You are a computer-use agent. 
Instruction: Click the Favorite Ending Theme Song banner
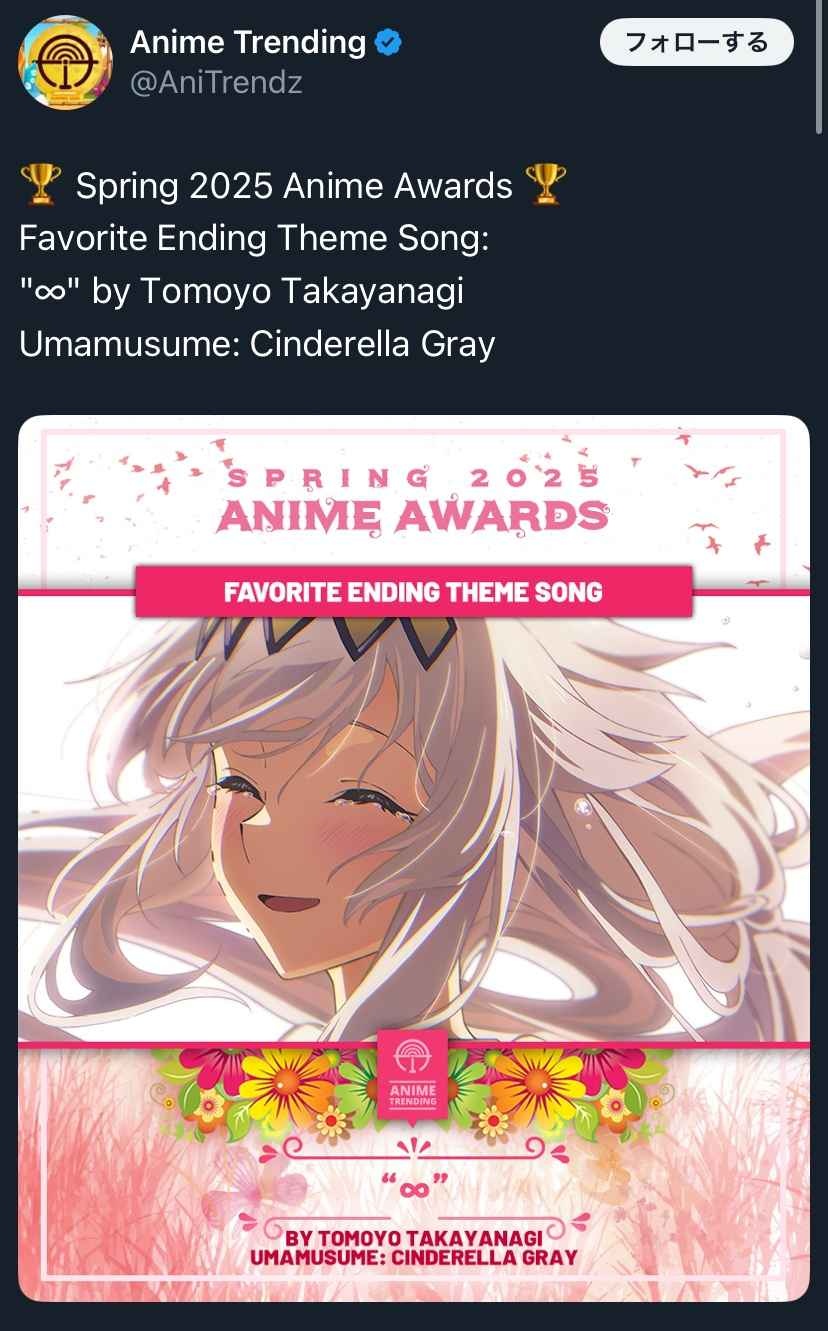click(413, 592)
